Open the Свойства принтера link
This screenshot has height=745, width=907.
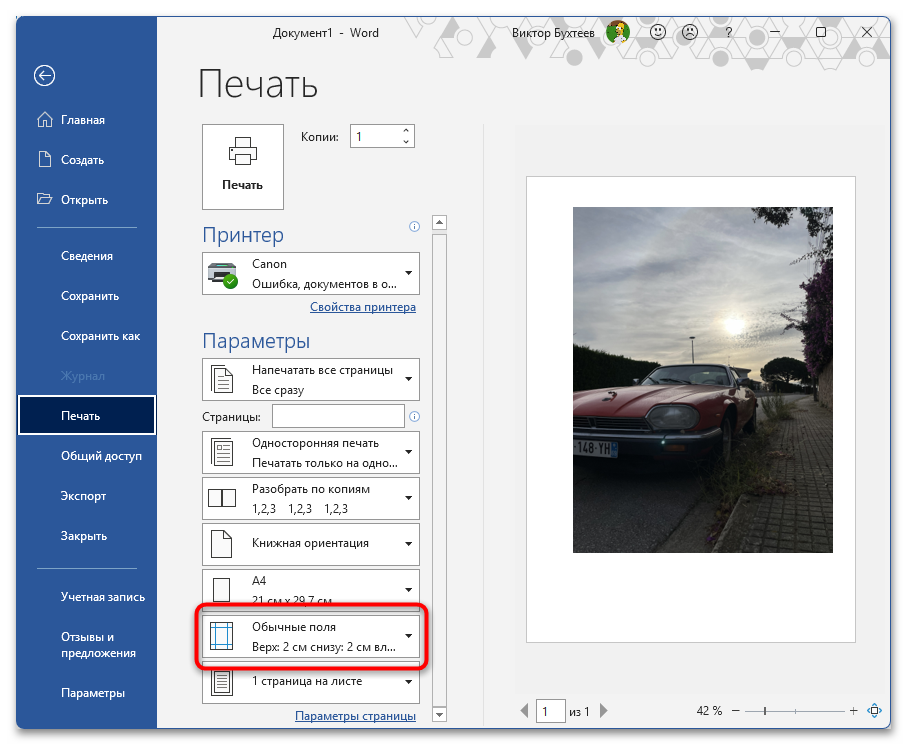(x=362, y=307)
